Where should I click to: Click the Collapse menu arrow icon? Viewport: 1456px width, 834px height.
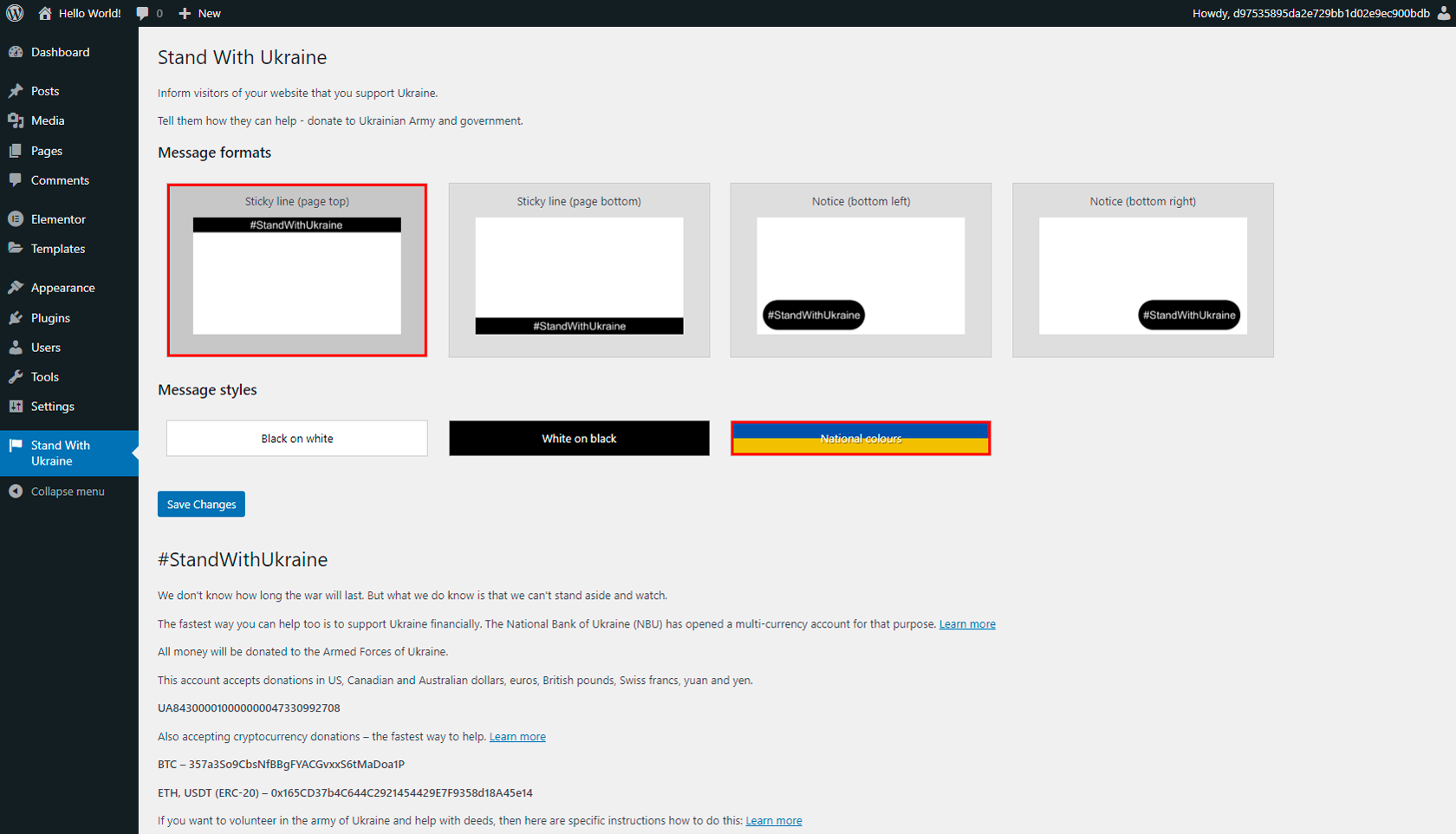(x=16, y=492)
